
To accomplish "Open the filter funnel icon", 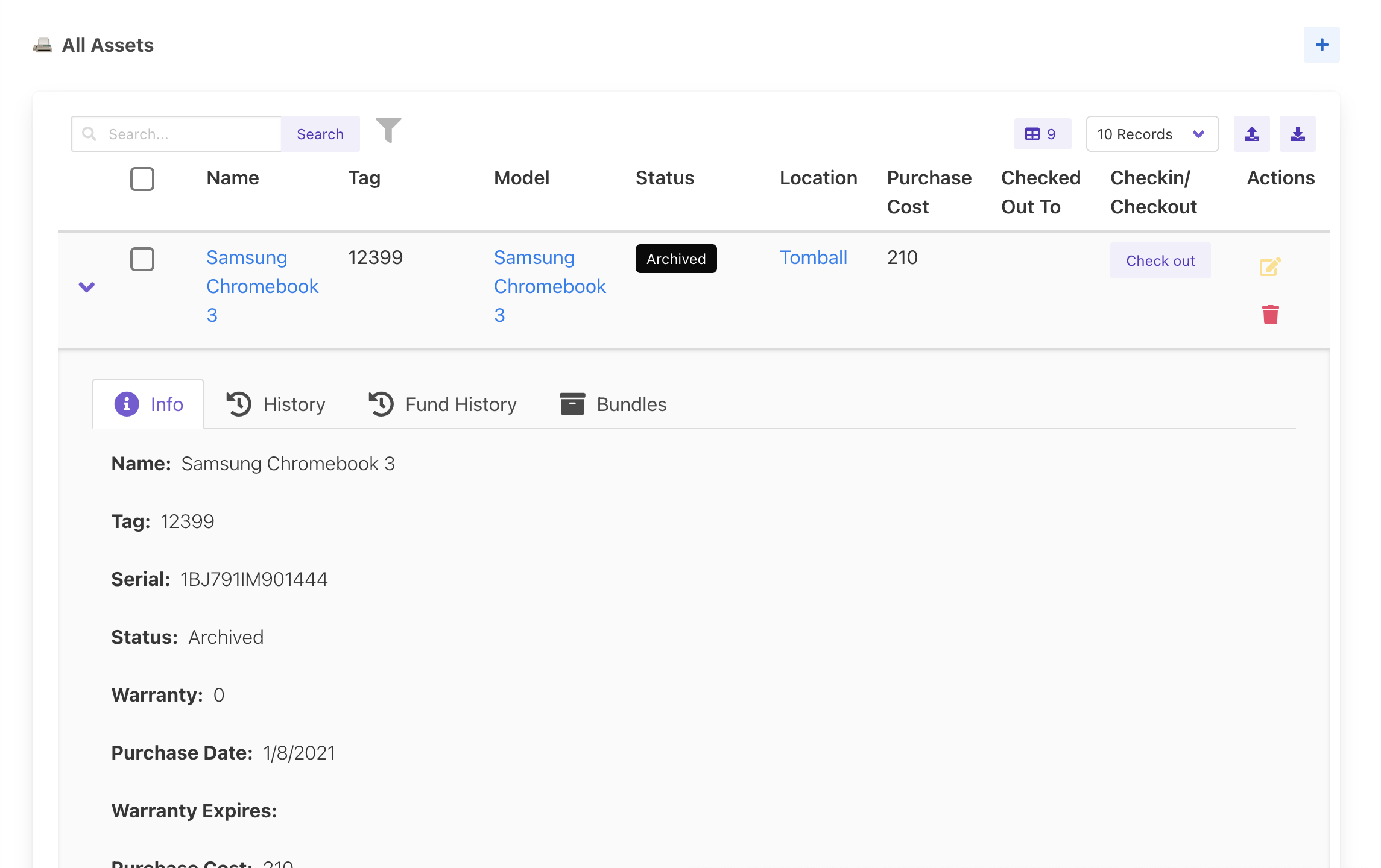I will [388, 130].
